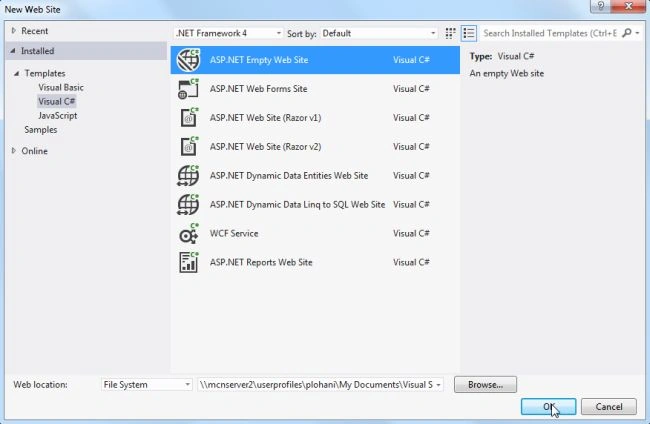Select ASP.NET Web Site (Razor v2) text
This screenshot has height=424, width=650.
265,147
